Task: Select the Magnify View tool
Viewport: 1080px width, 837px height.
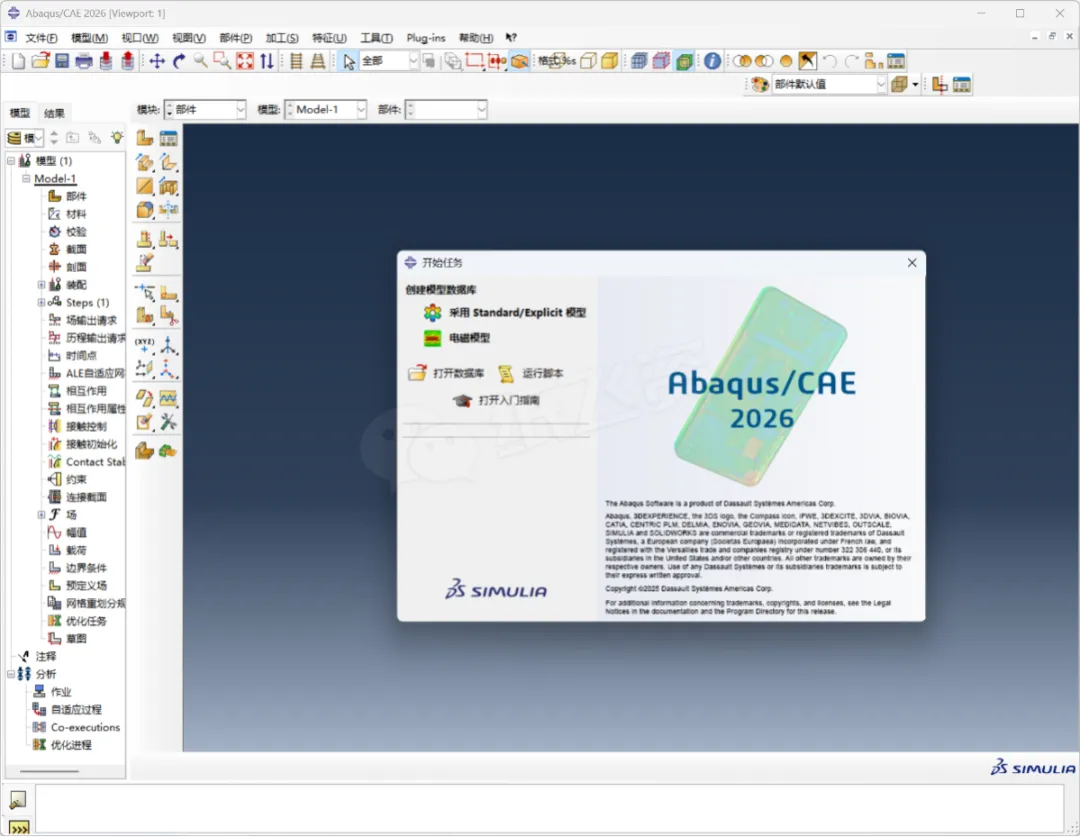Action: (x=200, y=61)
